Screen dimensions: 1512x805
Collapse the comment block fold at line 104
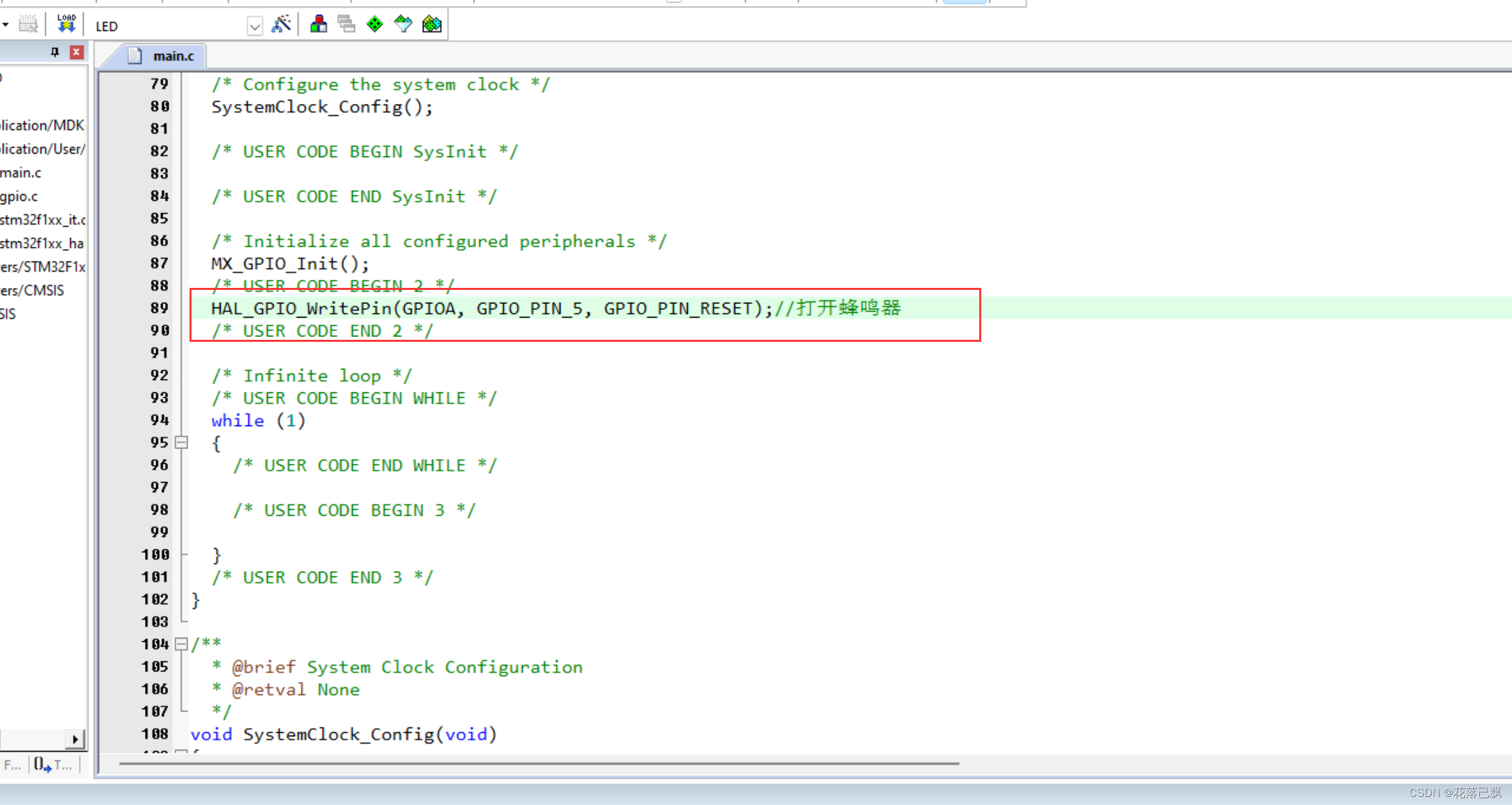tap(181, 645)
